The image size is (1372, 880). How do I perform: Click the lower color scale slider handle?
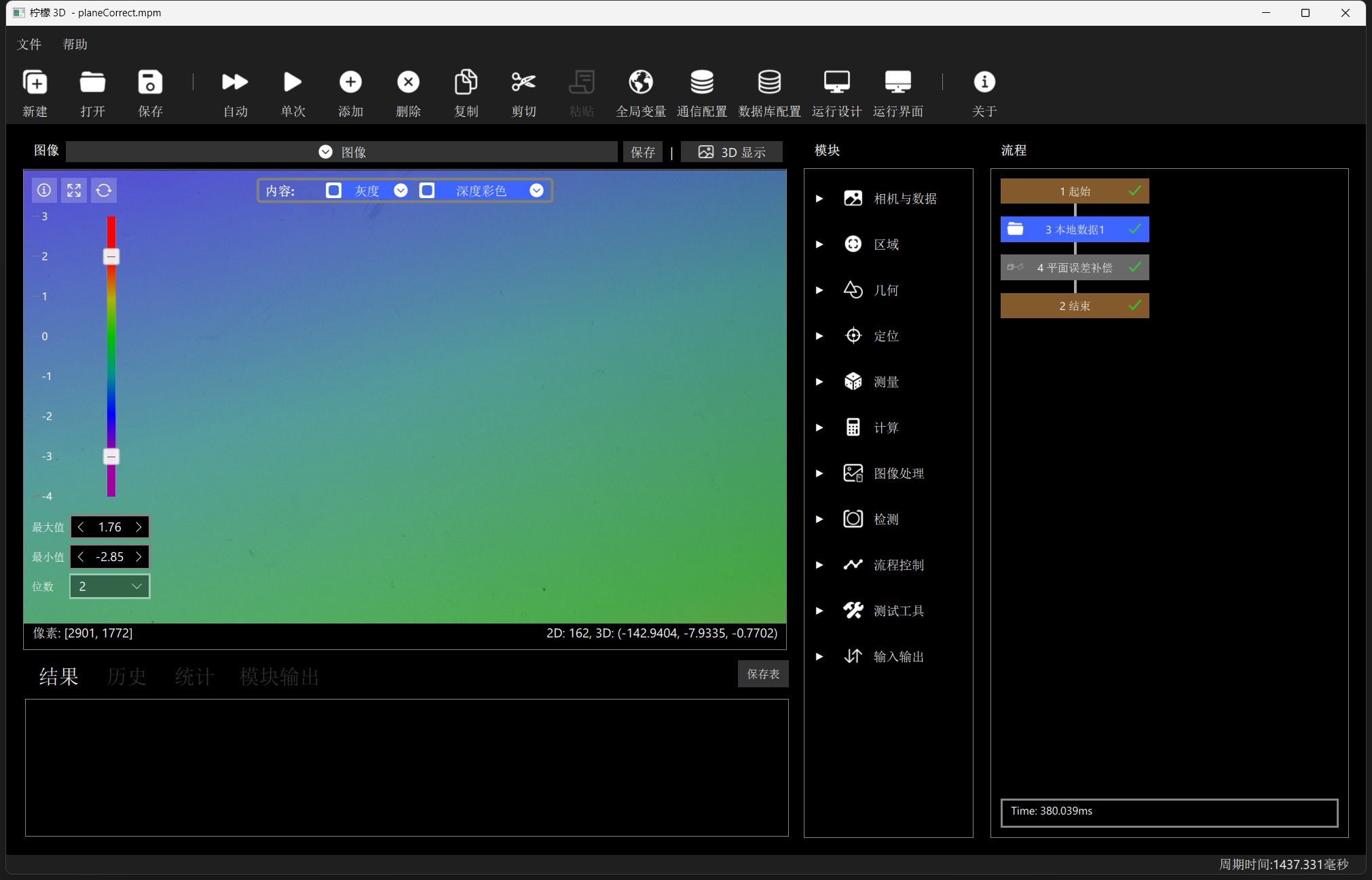coord(111,457)
